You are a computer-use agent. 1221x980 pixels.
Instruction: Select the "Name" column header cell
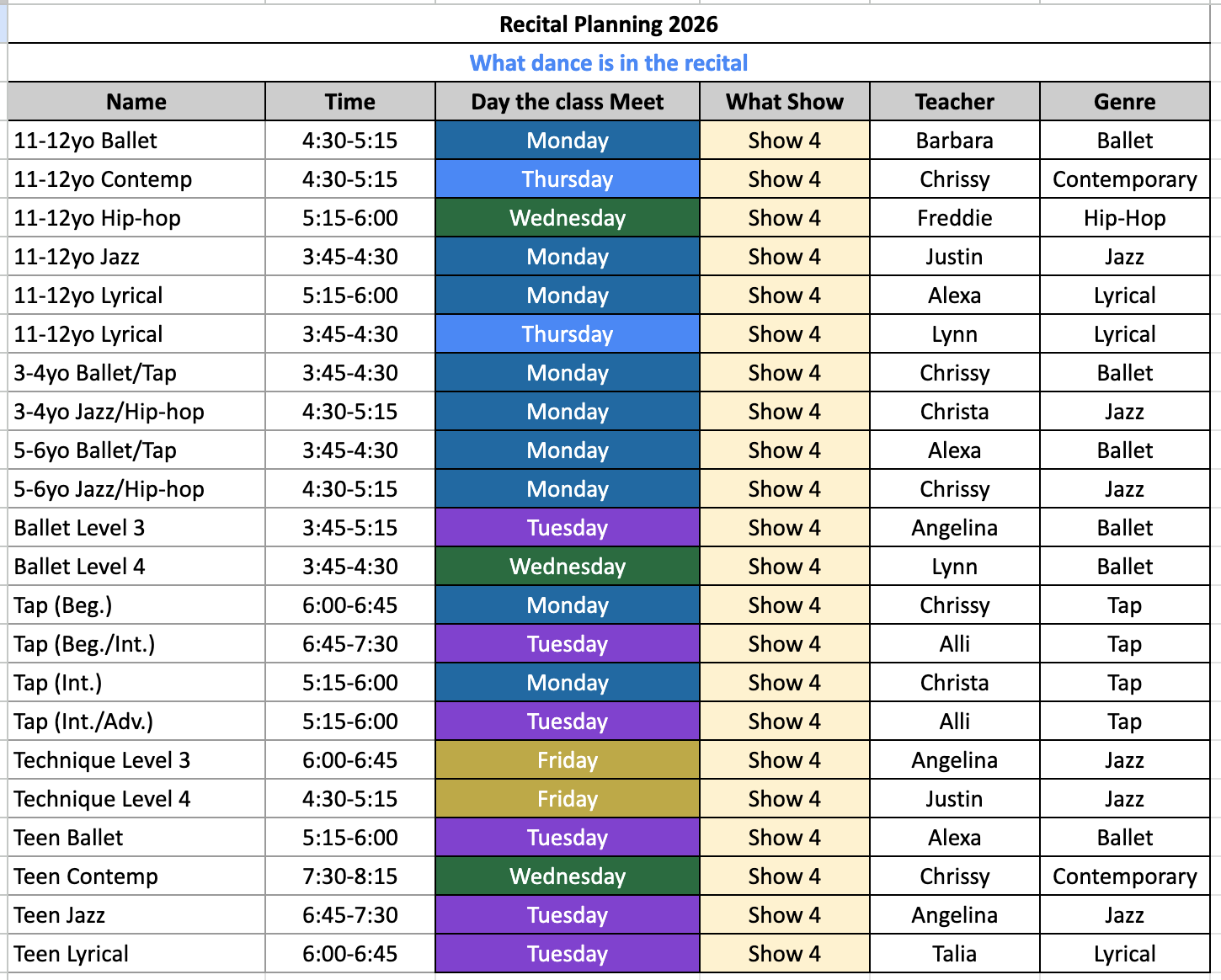[x=136, y=102]
